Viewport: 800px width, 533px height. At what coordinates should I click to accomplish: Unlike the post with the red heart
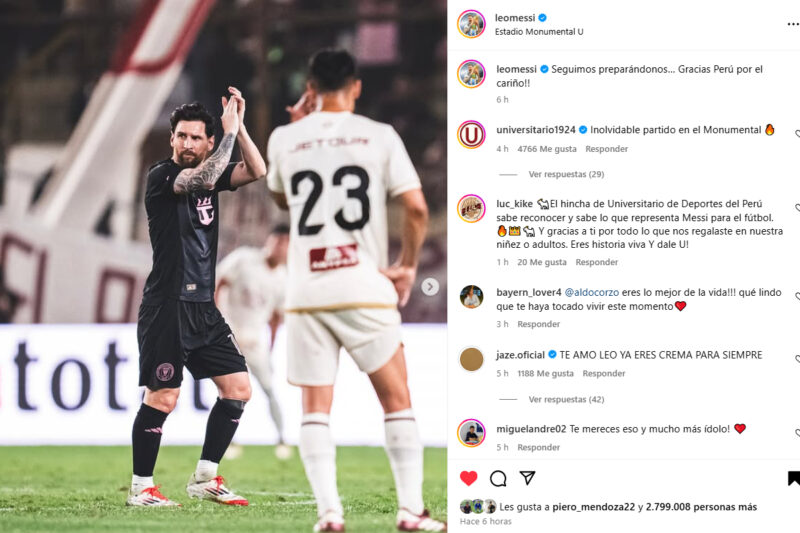click(x=468, y=478)
